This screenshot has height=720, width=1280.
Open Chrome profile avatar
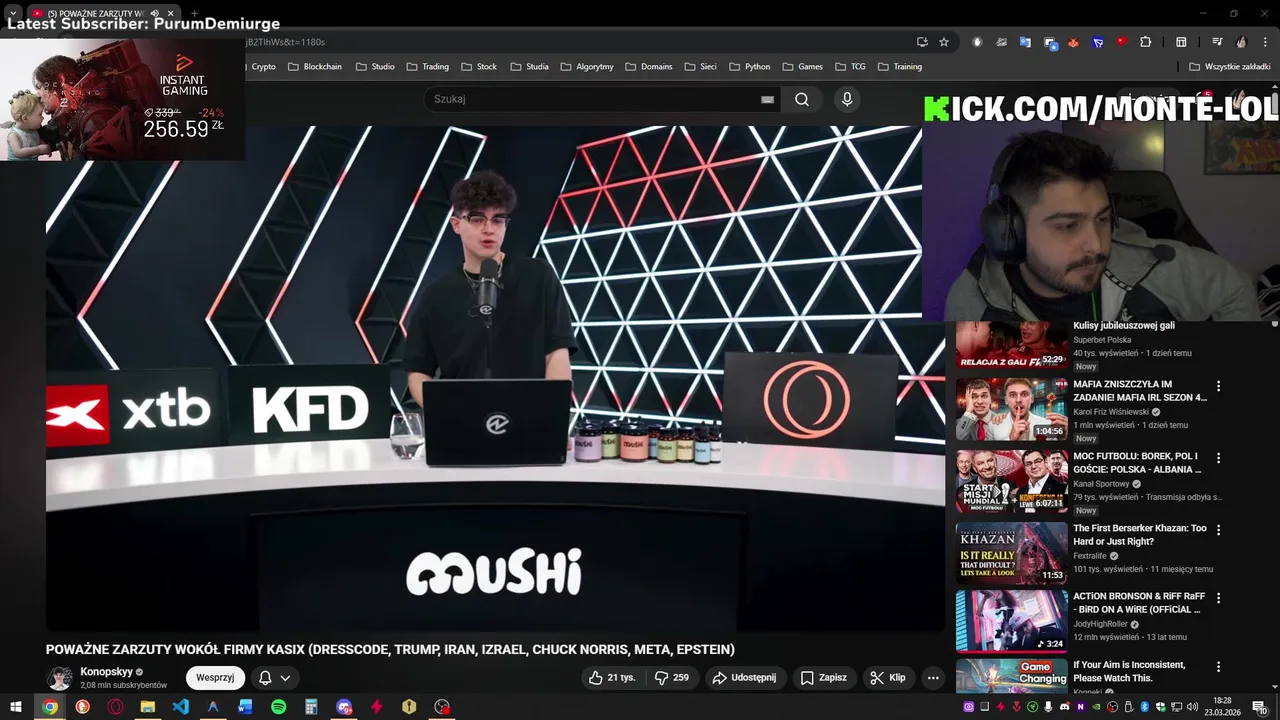click(x=1242, y=42)
